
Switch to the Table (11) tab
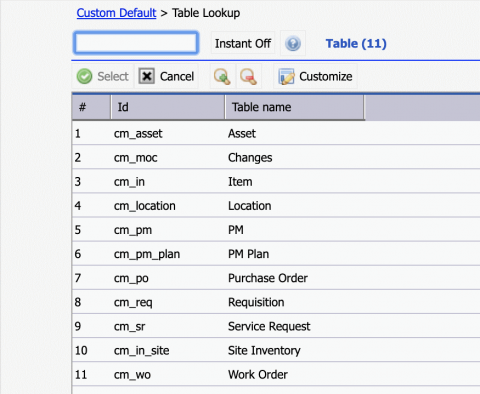(356, 43)
